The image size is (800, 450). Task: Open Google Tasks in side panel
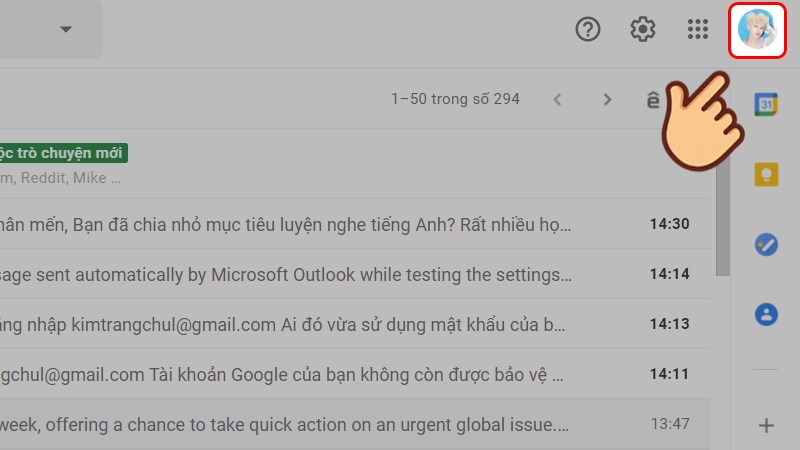(766, 245)
